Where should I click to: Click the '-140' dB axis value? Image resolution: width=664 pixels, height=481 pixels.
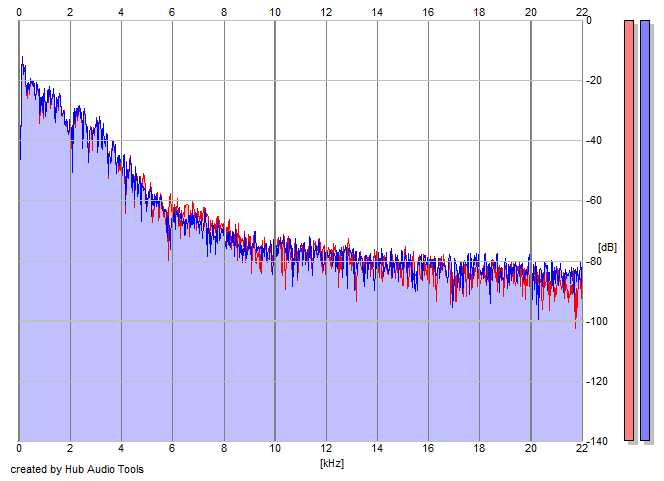click(x=597, y=442)
